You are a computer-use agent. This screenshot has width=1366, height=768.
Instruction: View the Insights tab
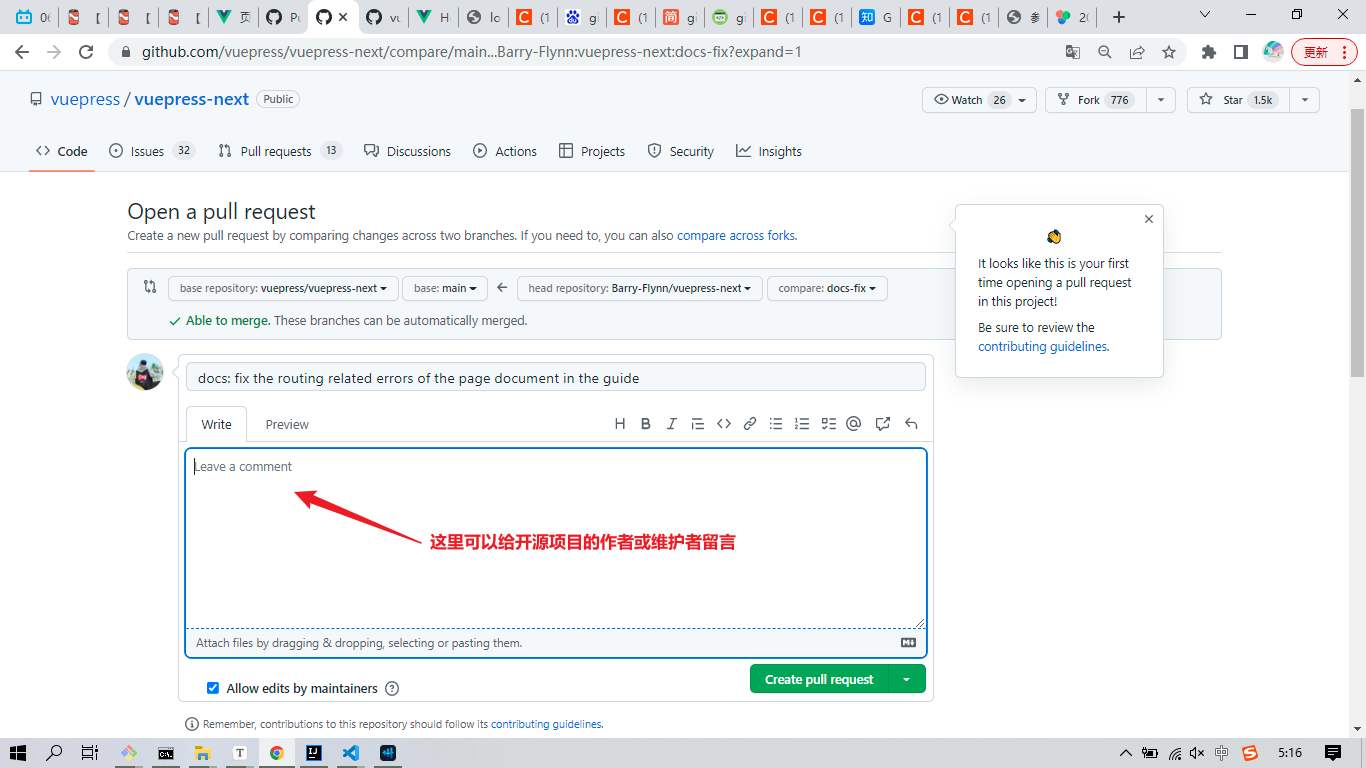point(769,151)
